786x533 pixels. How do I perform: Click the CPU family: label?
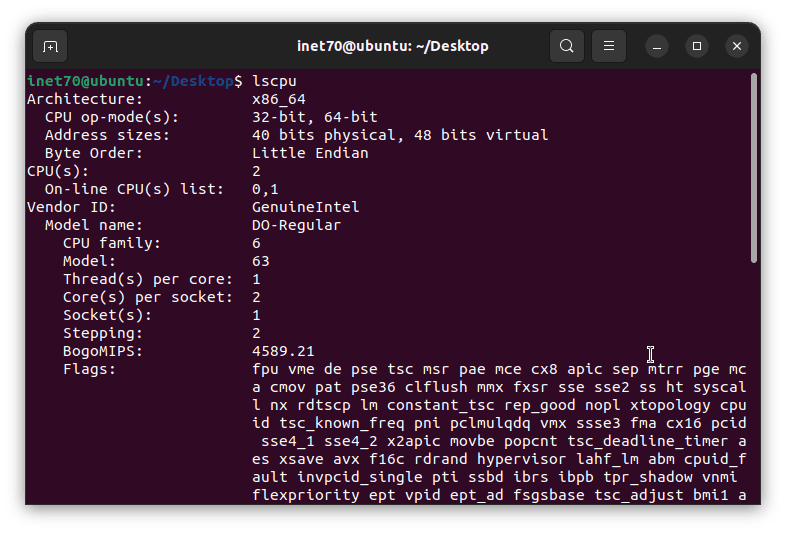[112, 244]
